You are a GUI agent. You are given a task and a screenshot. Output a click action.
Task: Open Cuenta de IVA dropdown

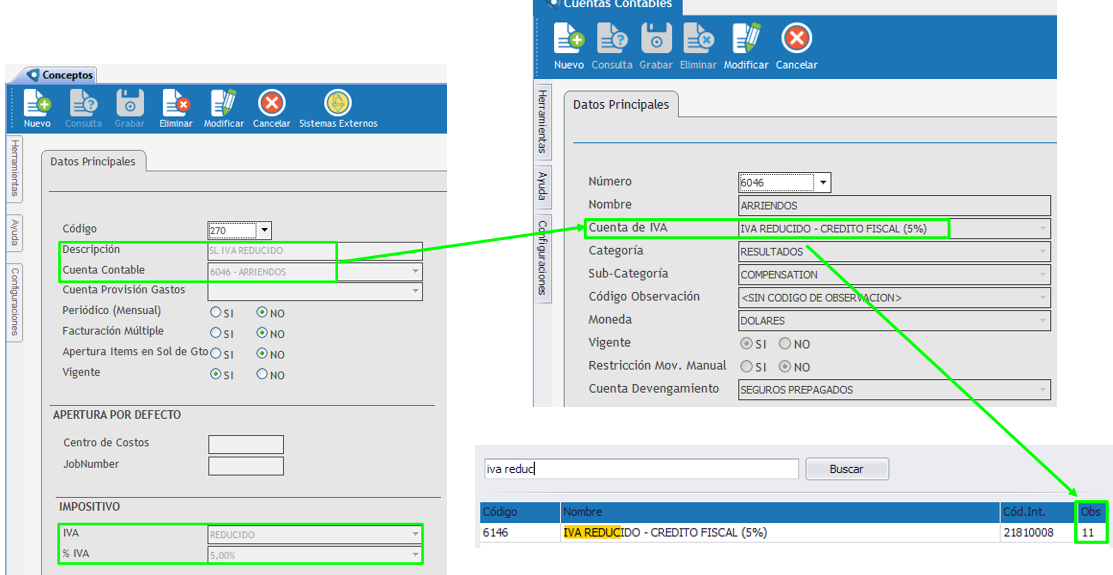coord(1043,229)
